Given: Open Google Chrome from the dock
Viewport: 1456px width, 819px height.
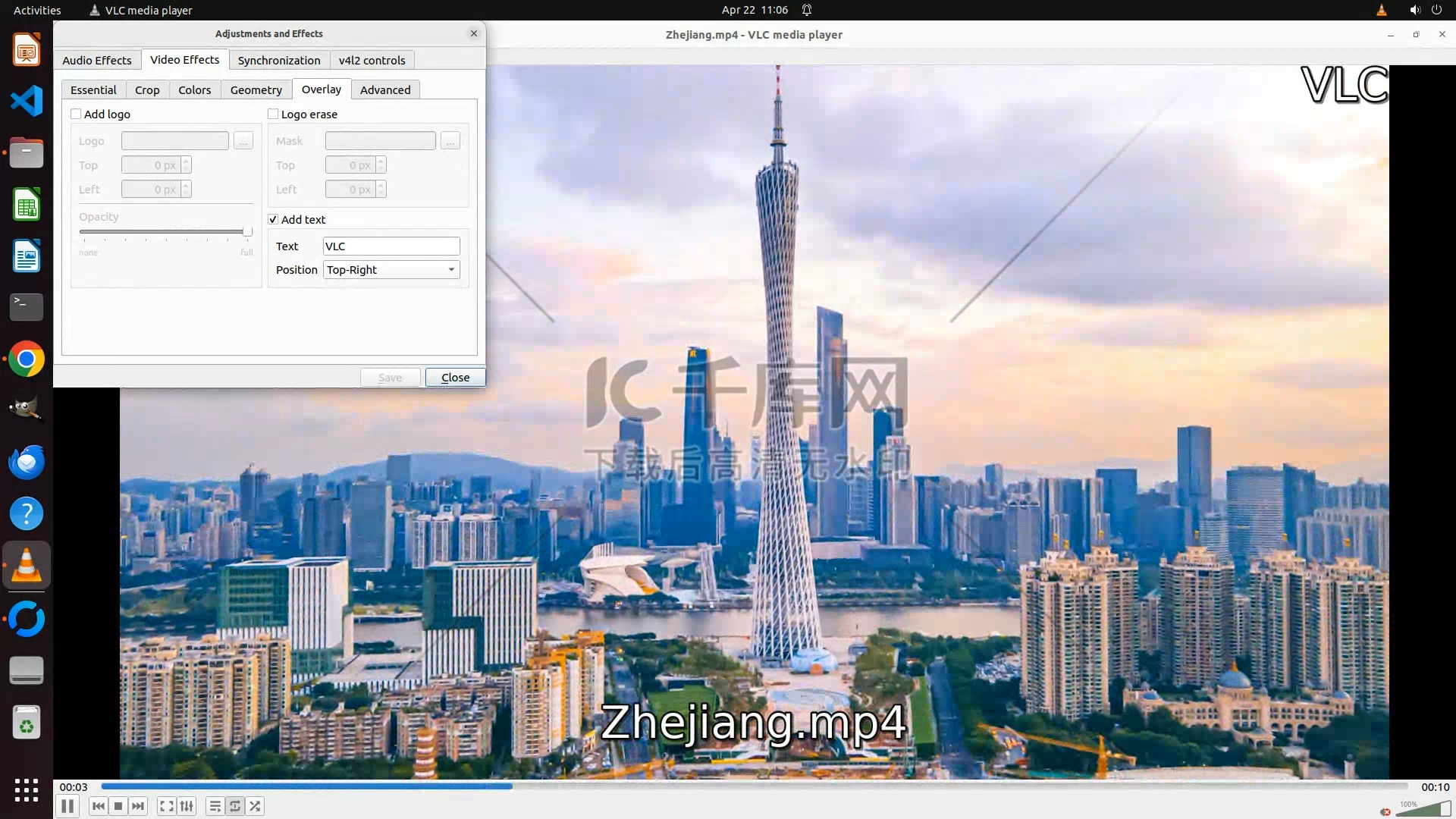Looking at the screenshot, I should pos(27,359).
